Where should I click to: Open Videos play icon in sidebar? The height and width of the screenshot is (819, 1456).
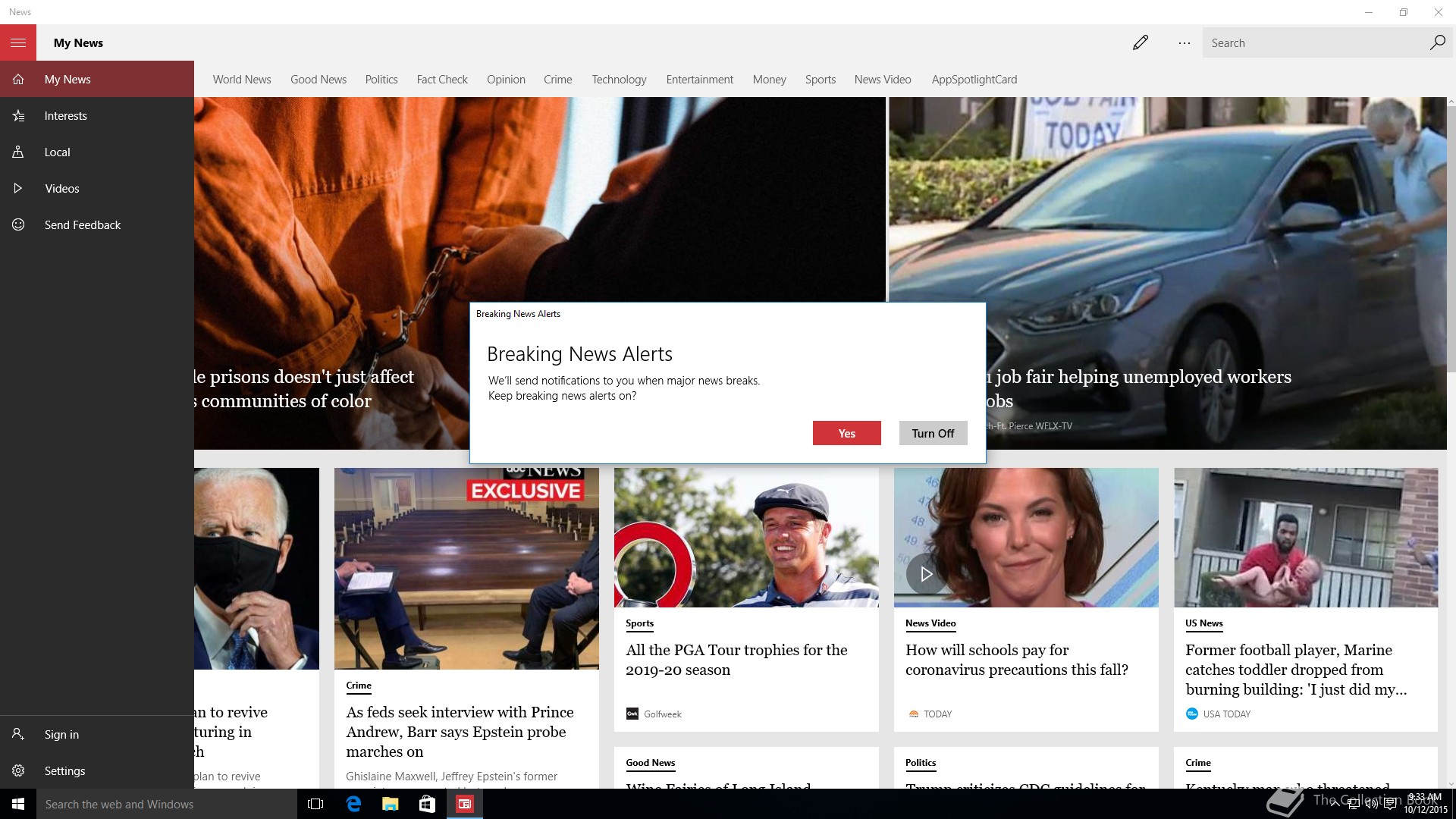click(18, 188)
